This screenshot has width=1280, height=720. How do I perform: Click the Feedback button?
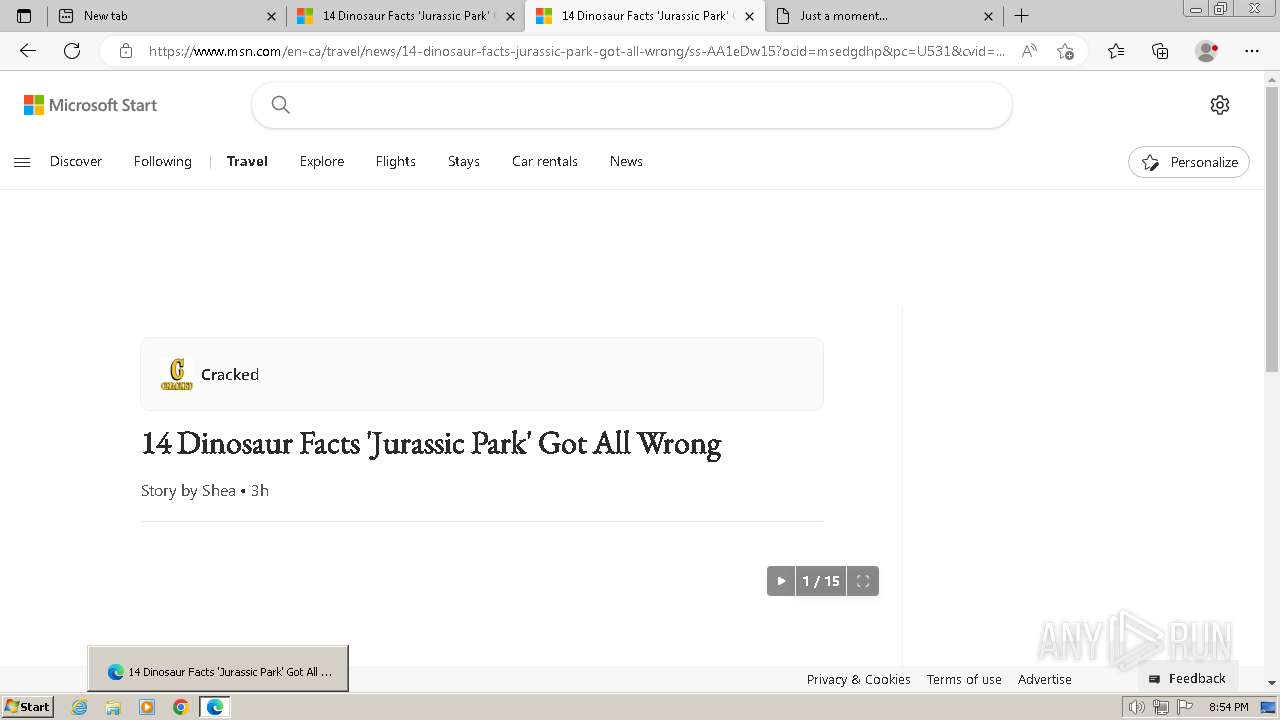(1187, 678)
